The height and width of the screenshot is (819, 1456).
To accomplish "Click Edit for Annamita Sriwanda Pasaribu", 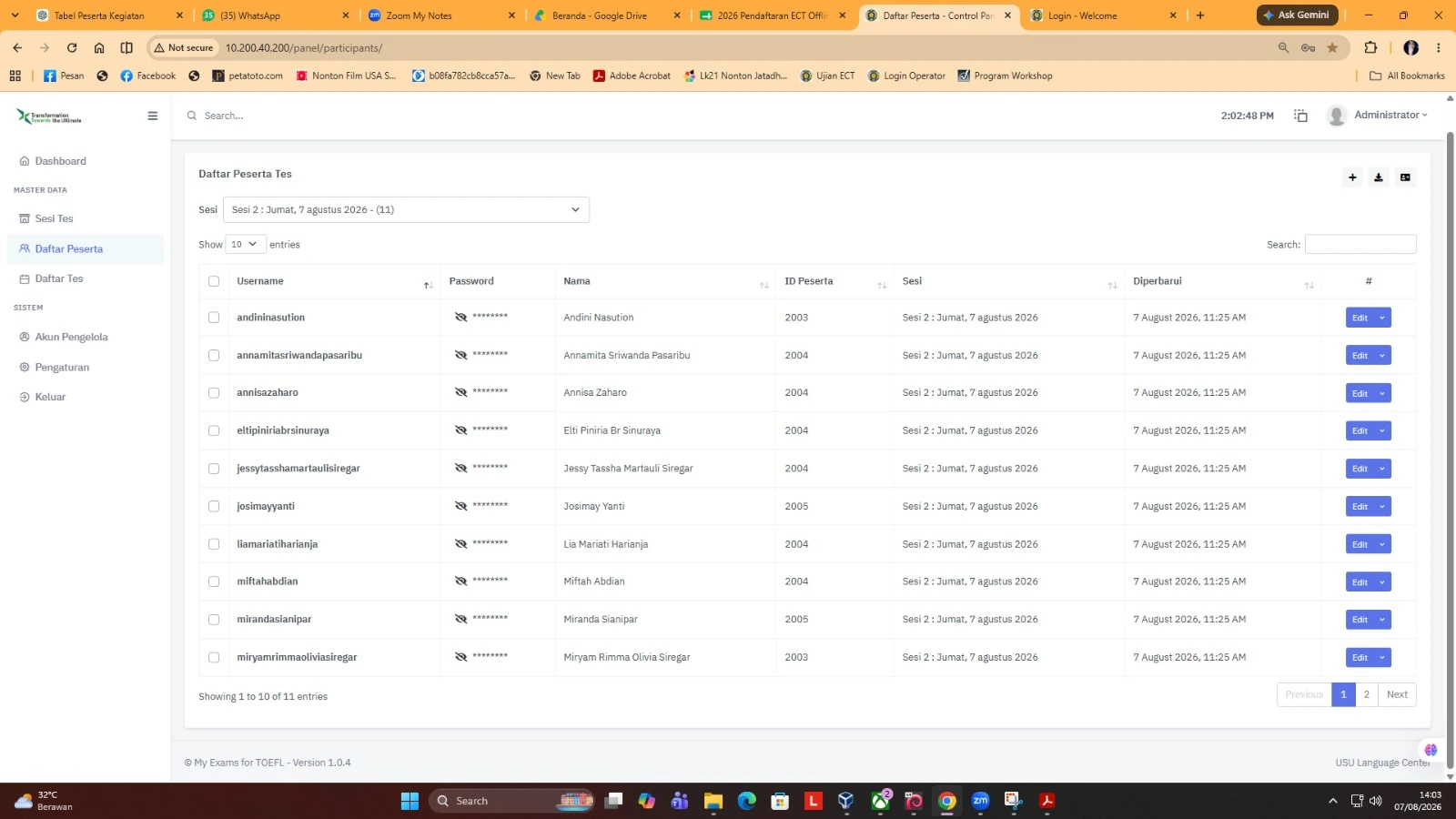I will [1360, 356].
